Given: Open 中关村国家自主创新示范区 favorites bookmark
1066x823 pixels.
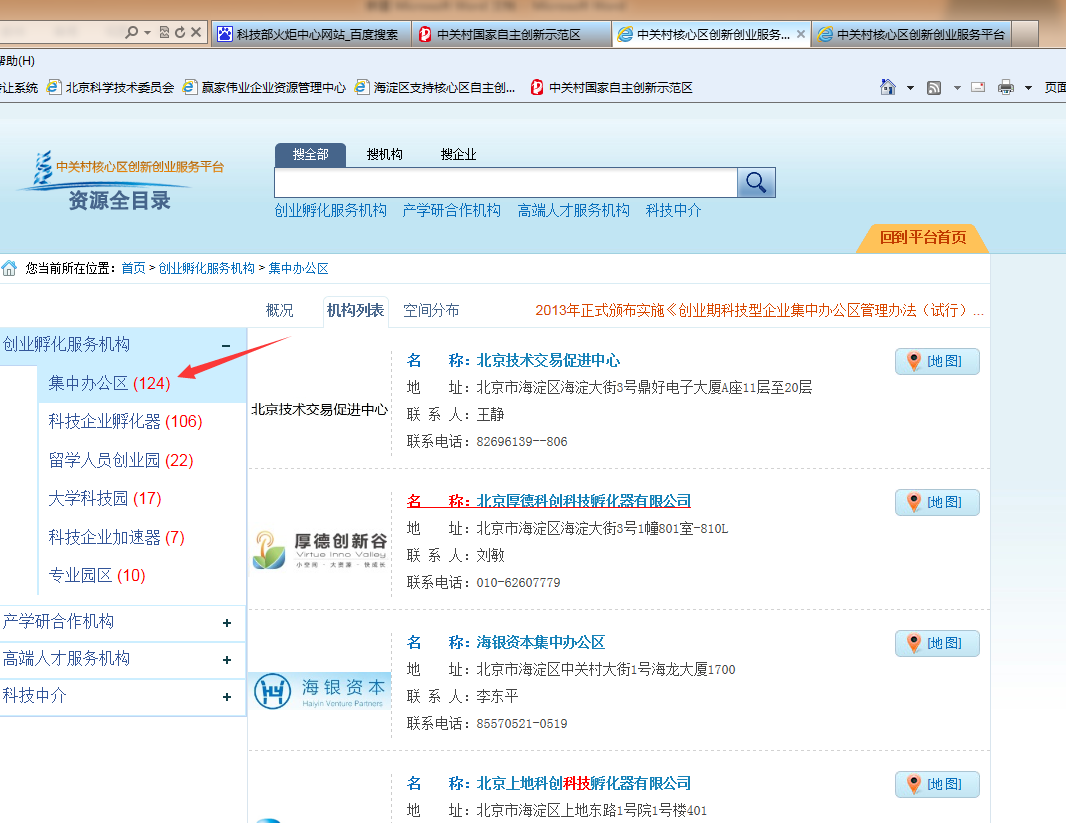Looking at the screenshot, I should point(612,88).
